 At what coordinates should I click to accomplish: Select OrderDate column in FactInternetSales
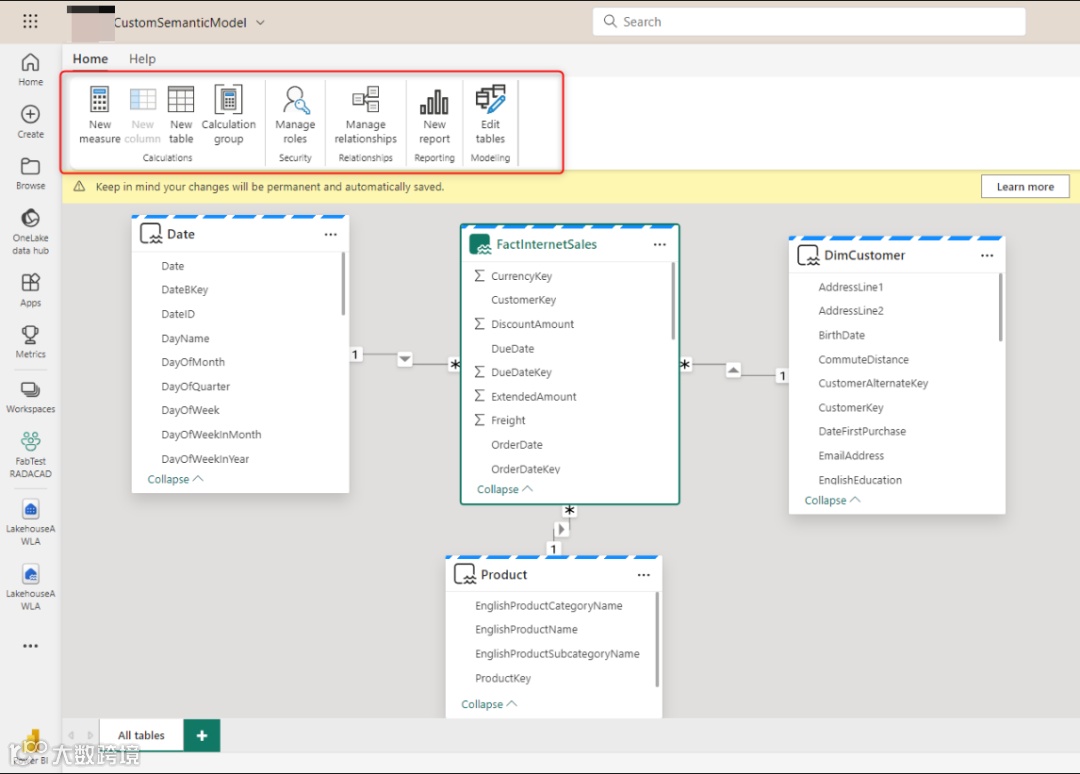[x=517, y=445]
